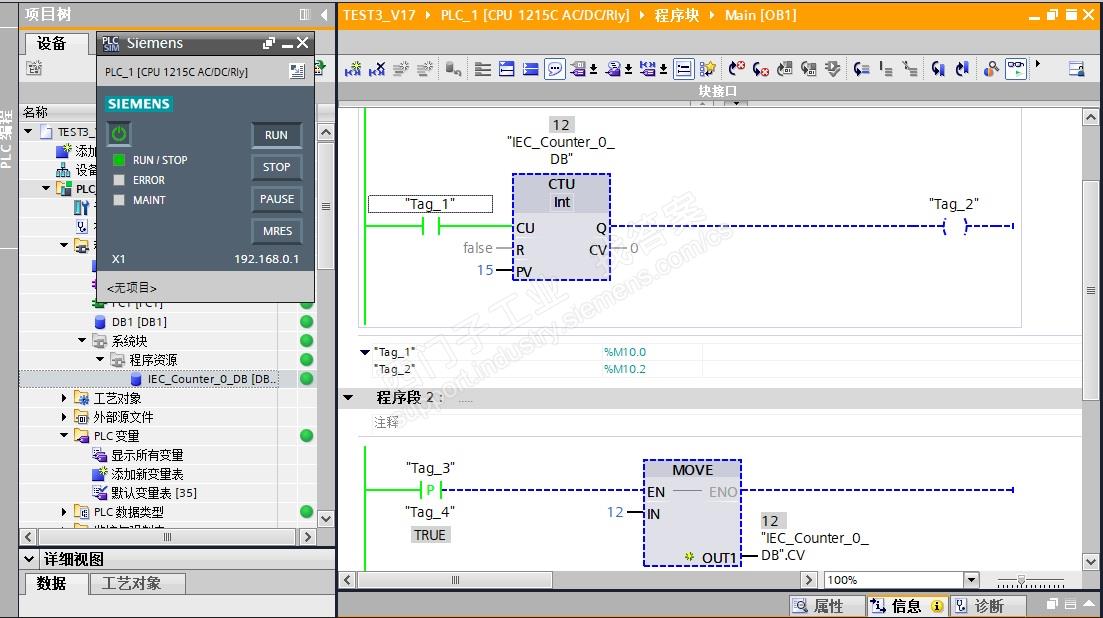Open the 100% zoom dropdown
1103x618 pixels.
pyautogui.click(x=971, y=580)
